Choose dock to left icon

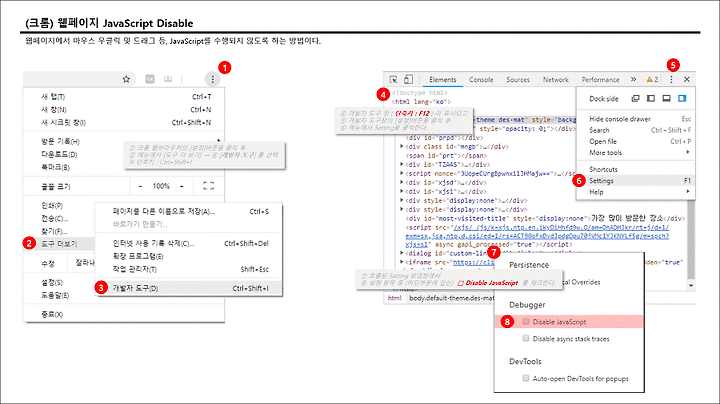(651, 99)
